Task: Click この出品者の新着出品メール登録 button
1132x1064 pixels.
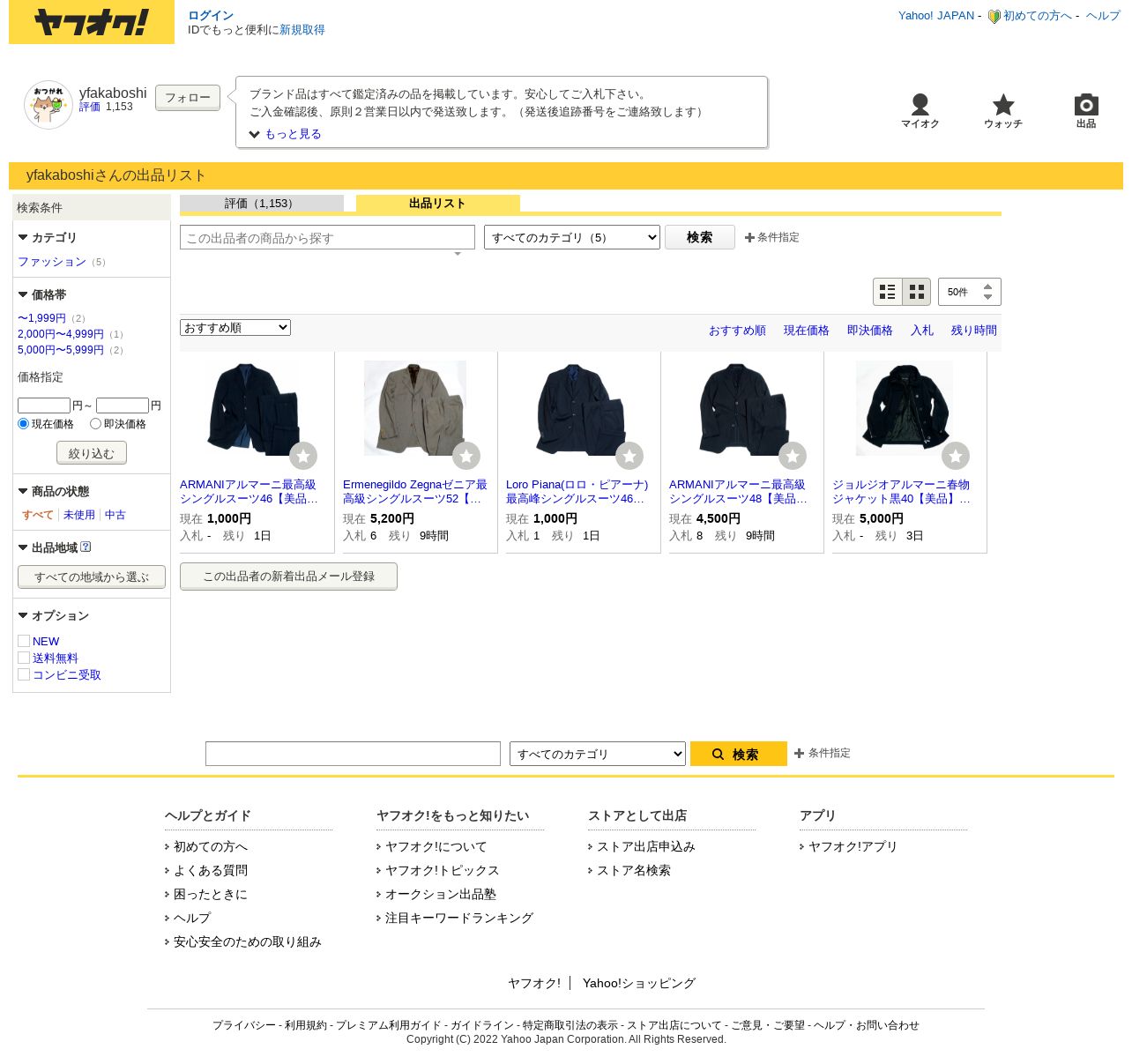Action: point(288,577)
